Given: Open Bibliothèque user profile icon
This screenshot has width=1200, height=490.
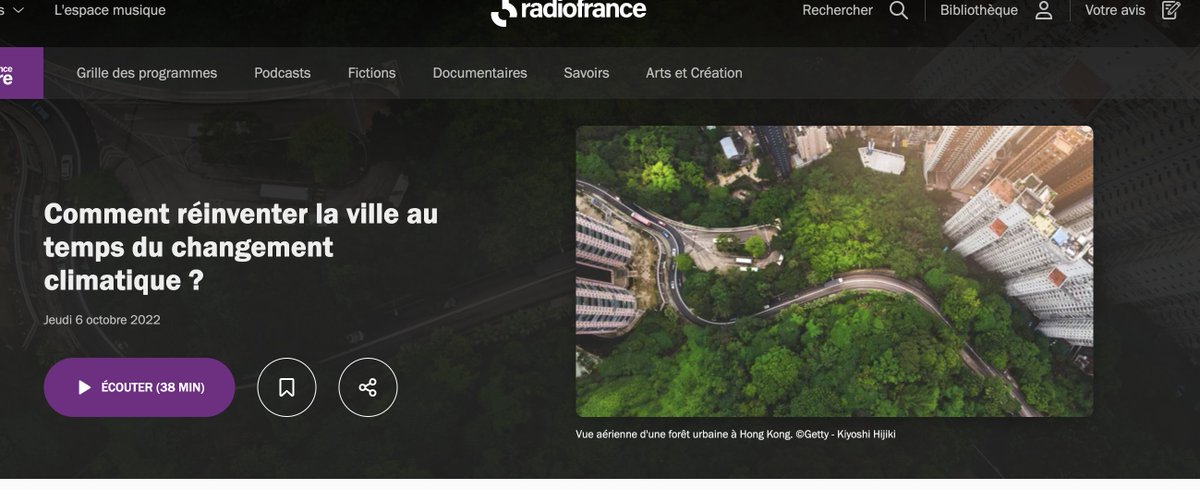Looking at the screenshot, I should (x=1044, y=11).
